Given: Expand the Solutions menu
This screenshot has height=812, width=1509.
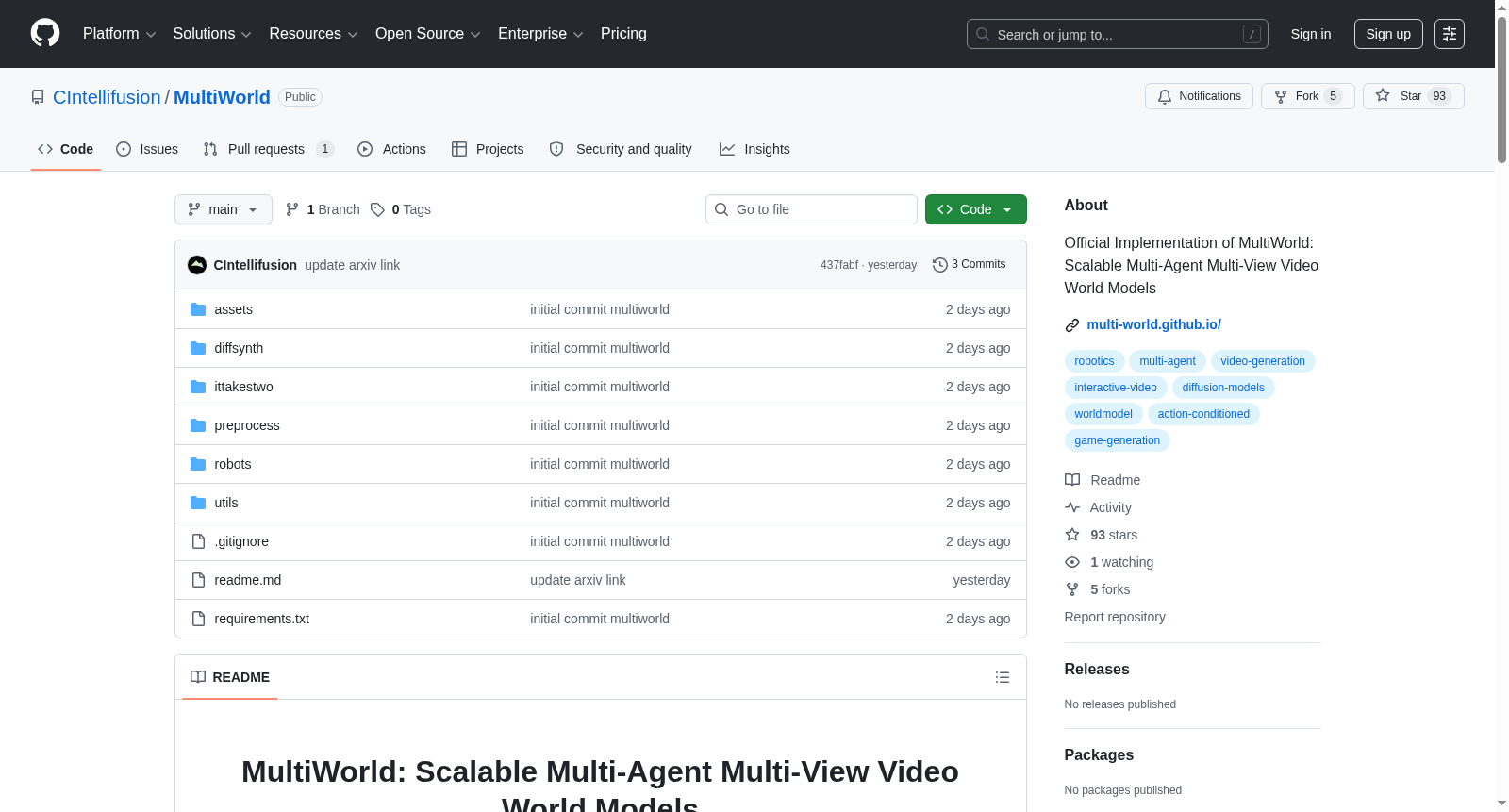Looking at the screenshot, I should pyautogui.click(x=212, y=34).
